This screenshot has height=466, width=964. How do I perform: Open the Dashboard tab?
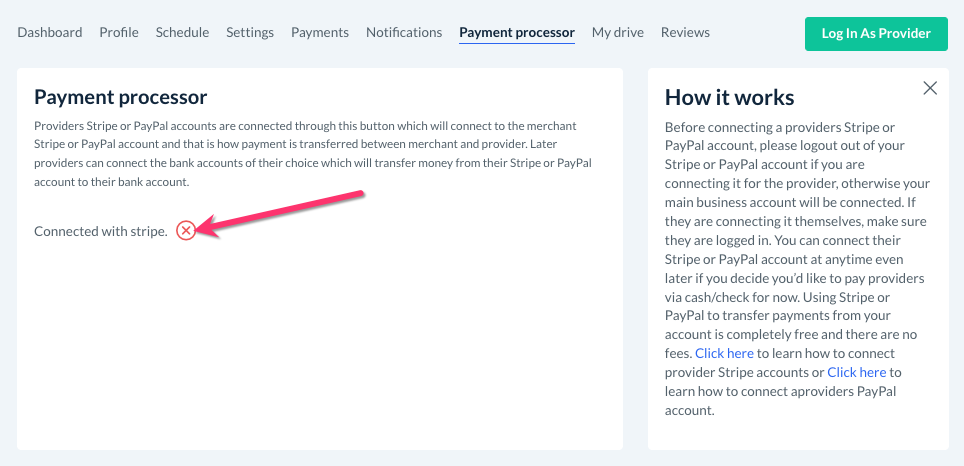(50, 32)
